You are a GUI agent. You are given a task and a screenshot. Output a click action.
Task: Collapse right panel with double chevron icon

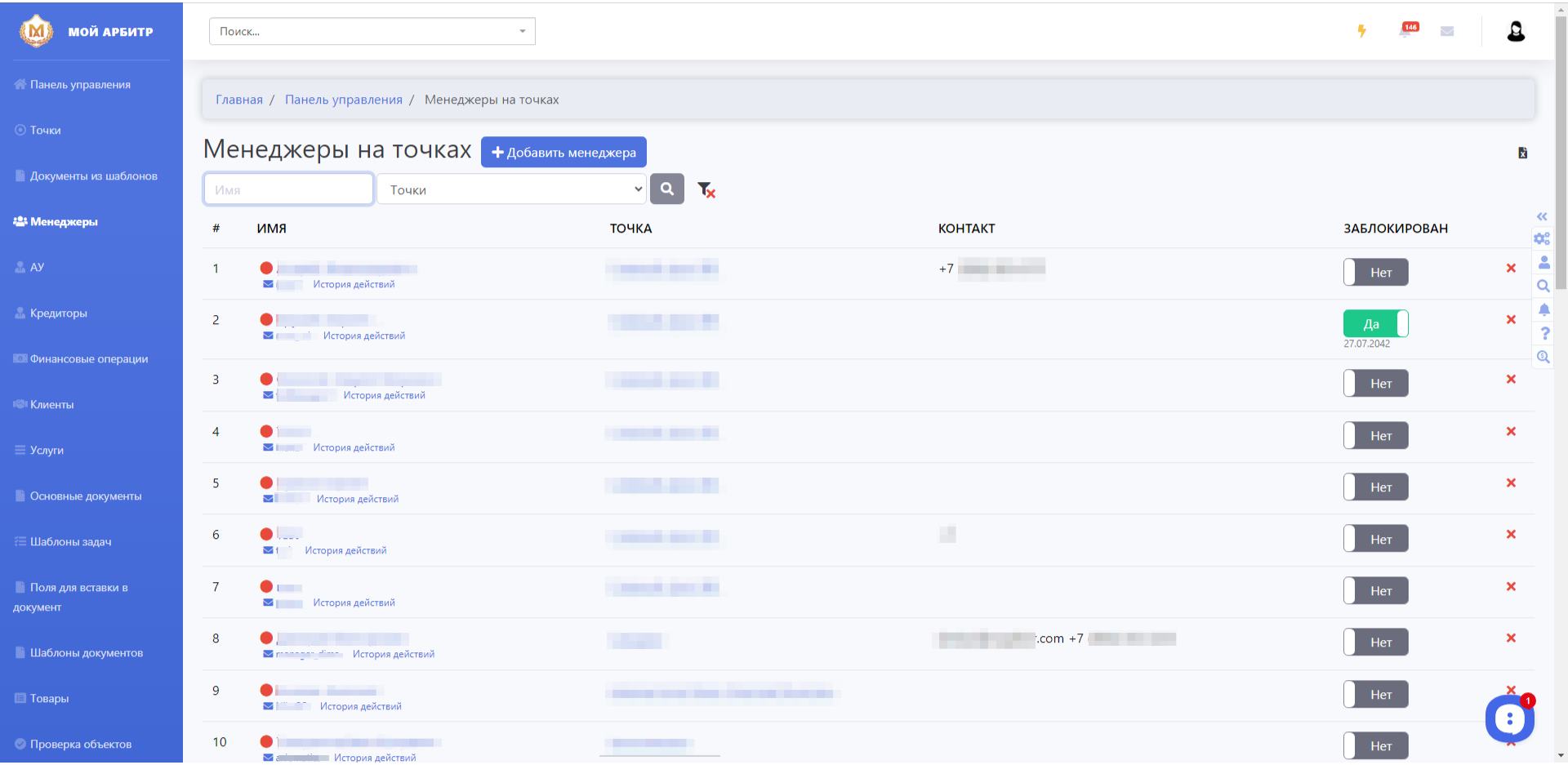(x=1542, y=216)
